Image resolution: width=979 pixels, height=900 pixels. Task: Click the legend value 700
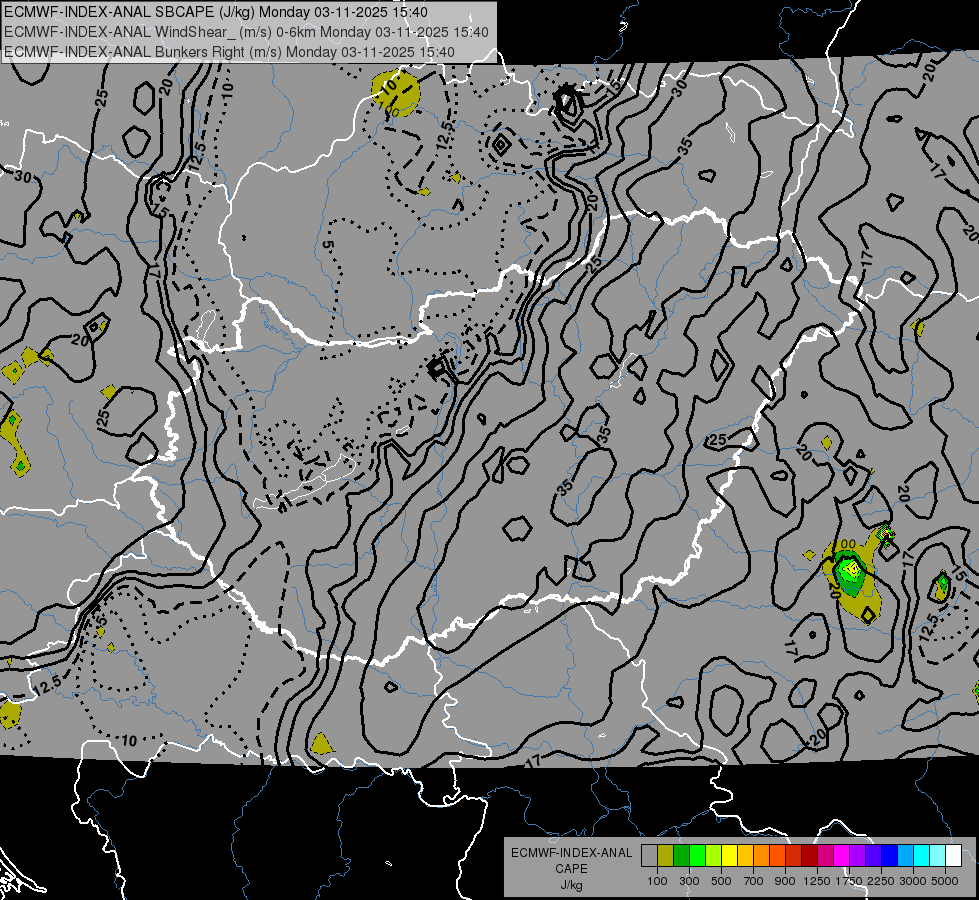754,881
